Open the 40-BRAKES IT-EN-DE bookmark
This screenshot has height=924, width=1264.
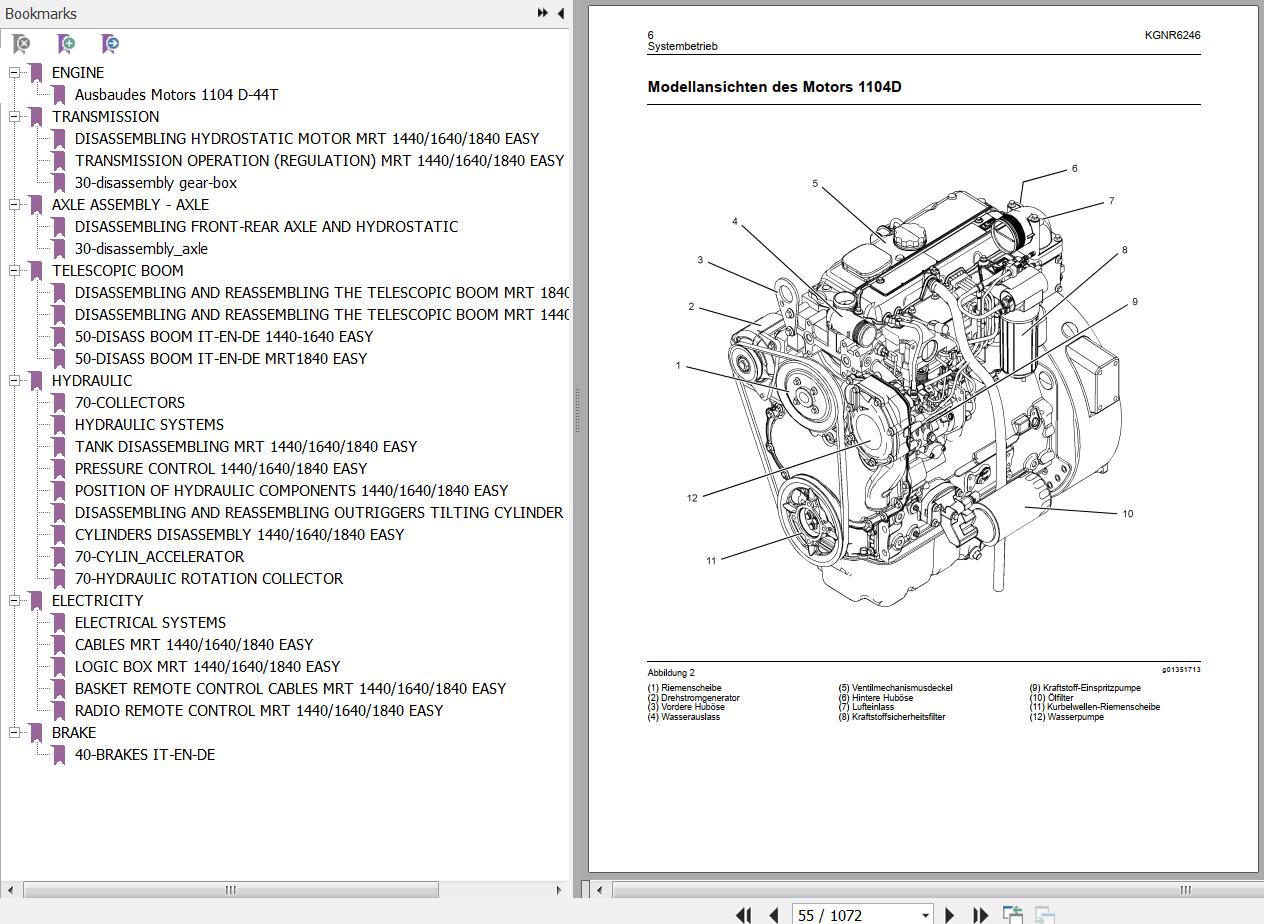144,754
